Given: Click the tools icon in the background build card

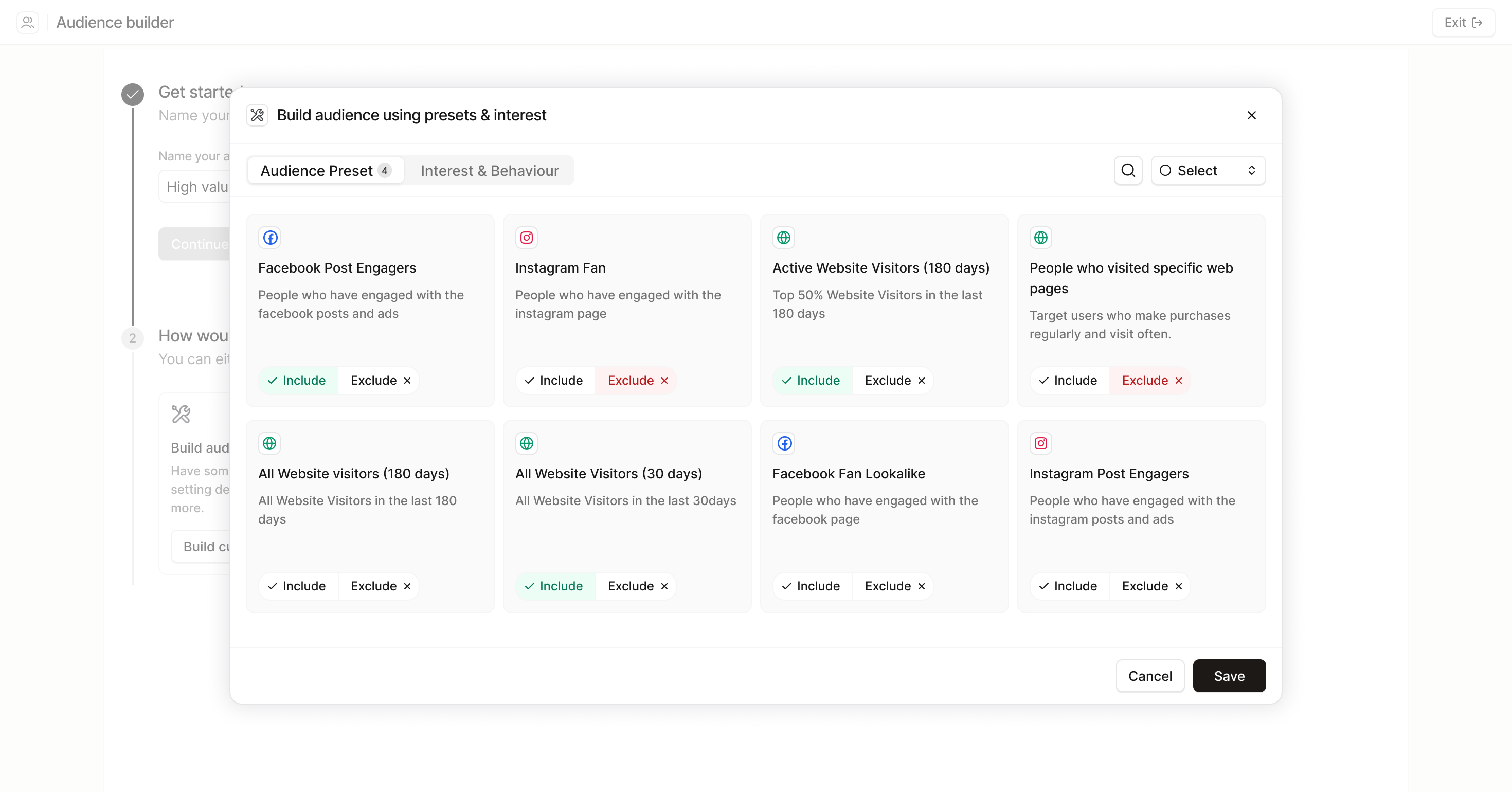Looking at the screenshot, I should point(181,415).
